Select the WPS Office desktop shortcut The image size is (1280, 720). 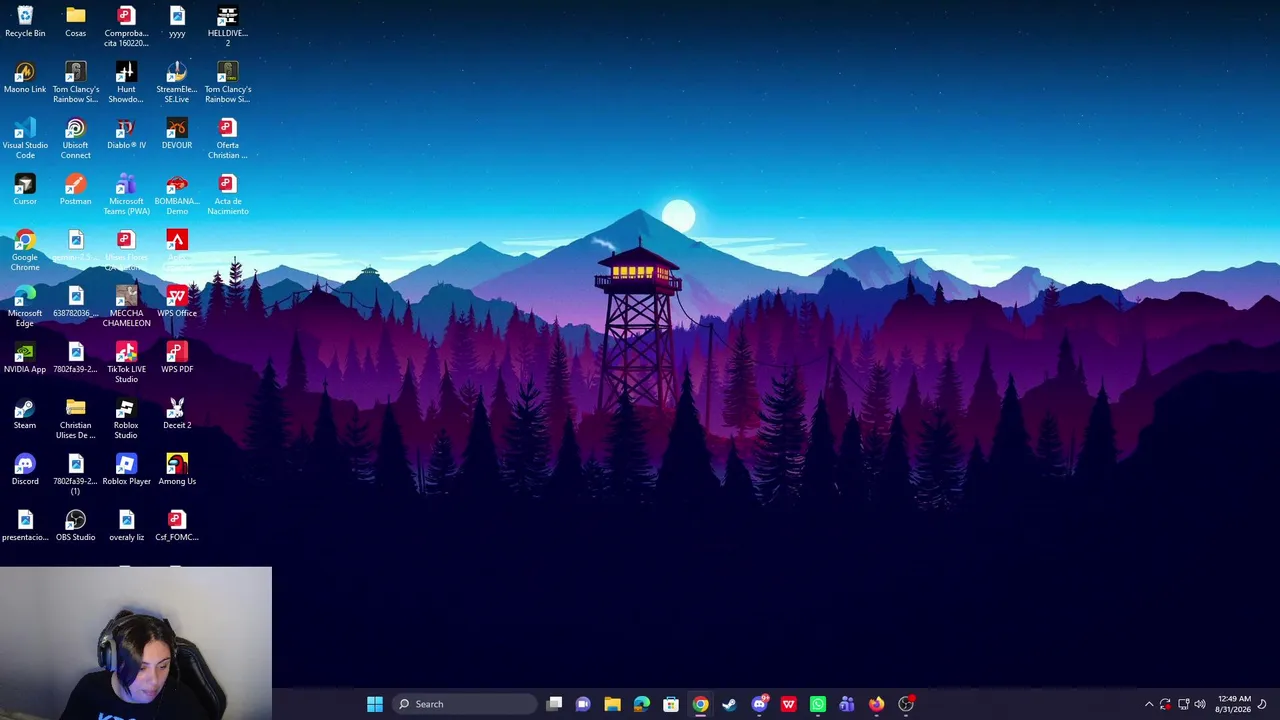tap(177, 302)
